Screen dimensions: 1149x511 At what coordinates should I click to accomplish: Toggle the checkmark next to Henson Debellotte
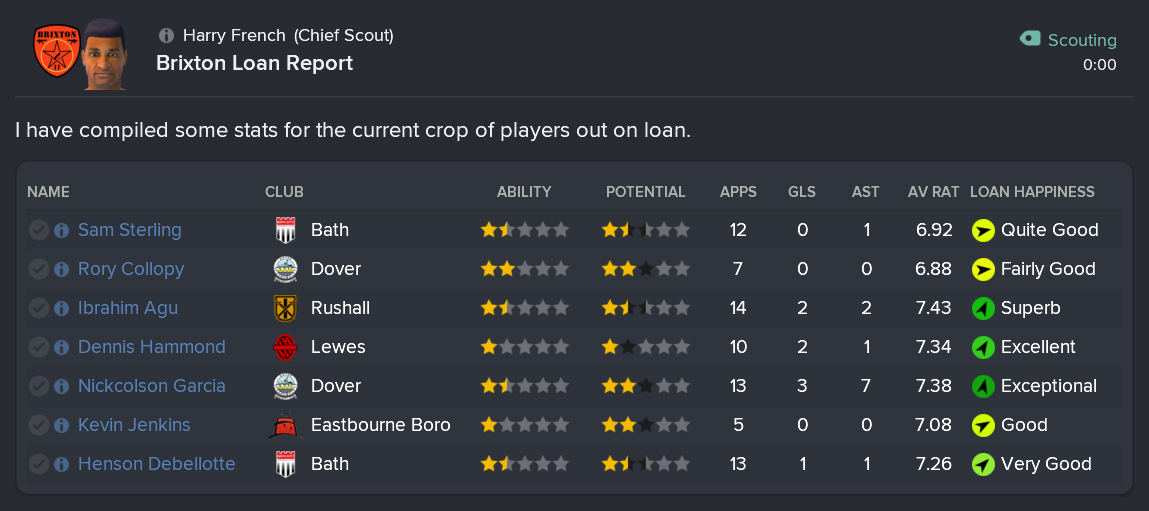[39, 464]
